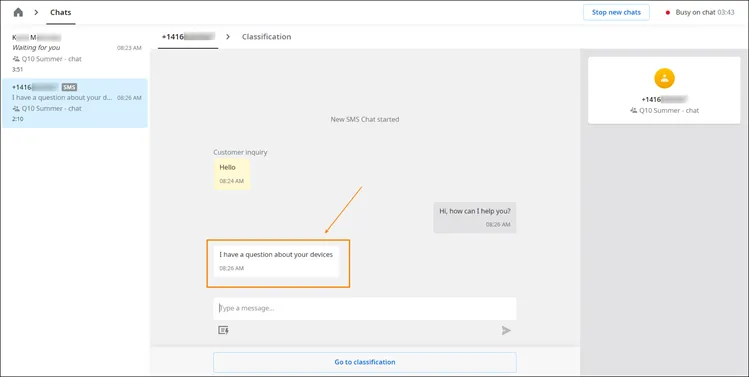Open the Classification tab

point(266,37)
